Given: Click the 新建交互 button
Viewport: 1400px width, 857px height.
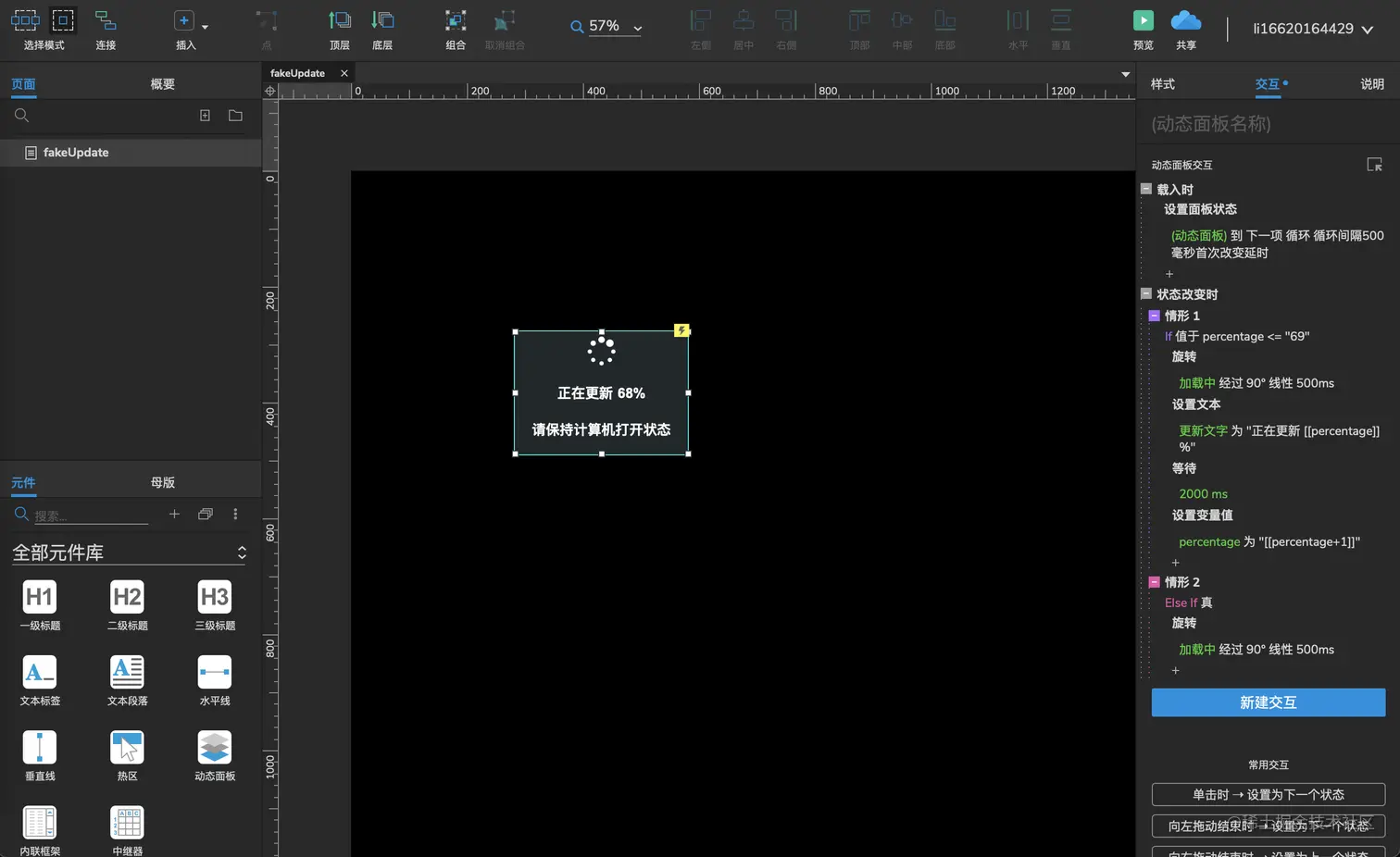Looking at the screenshot, I should [x=1269, y=702].
